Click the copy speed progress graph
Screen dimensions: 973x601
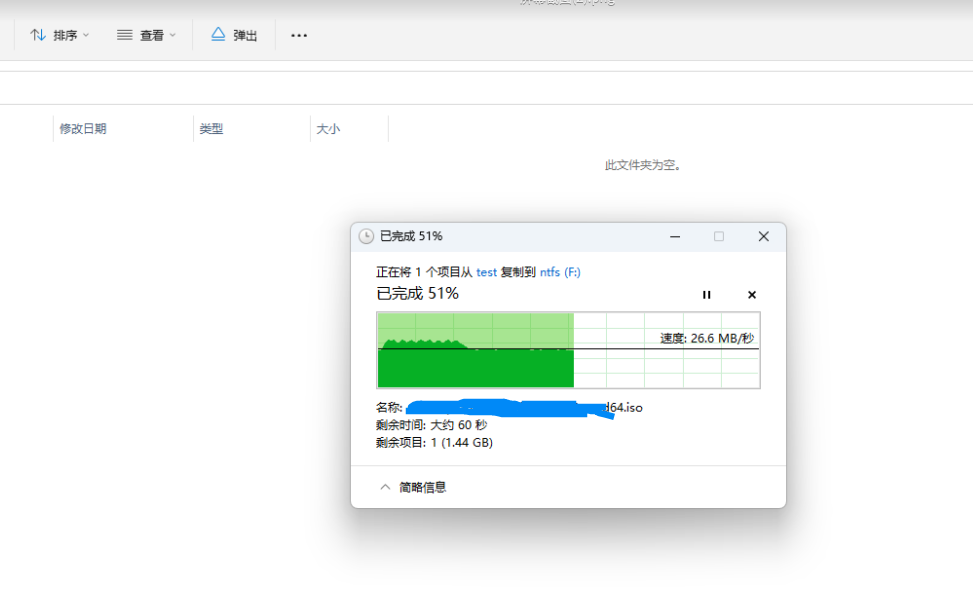coord(568,350)
